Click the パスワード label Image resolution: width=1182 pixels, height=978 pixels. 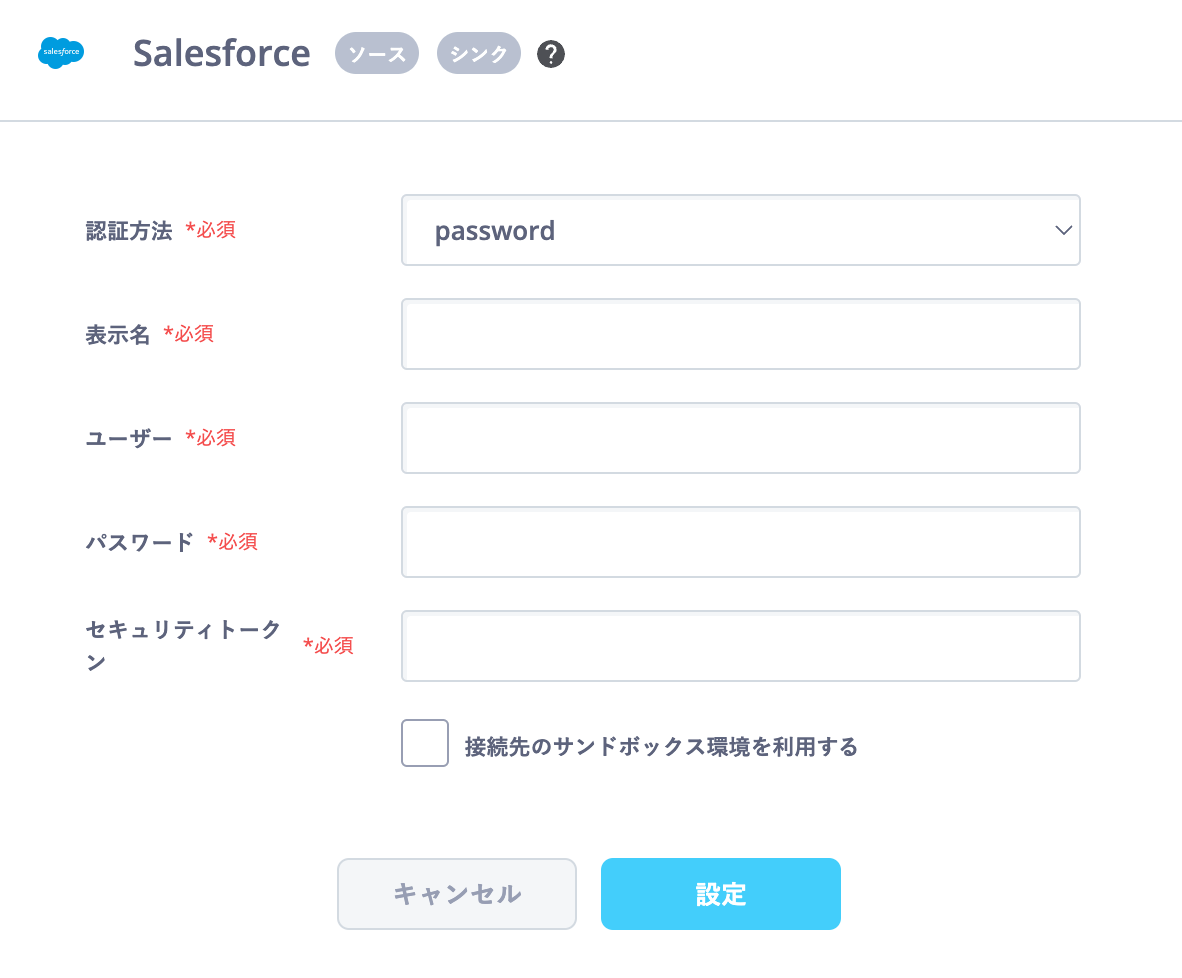(139, 542)
